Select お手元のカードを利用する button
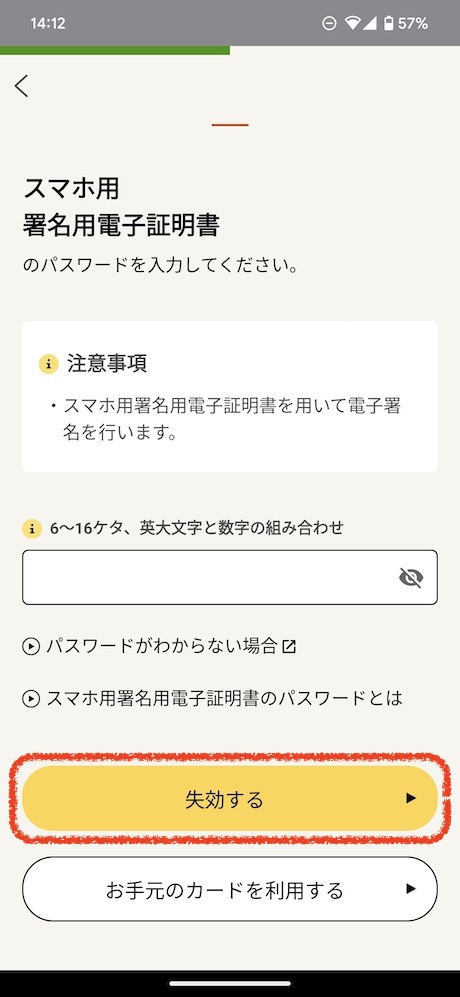The image size is (460, 997). 230,889
